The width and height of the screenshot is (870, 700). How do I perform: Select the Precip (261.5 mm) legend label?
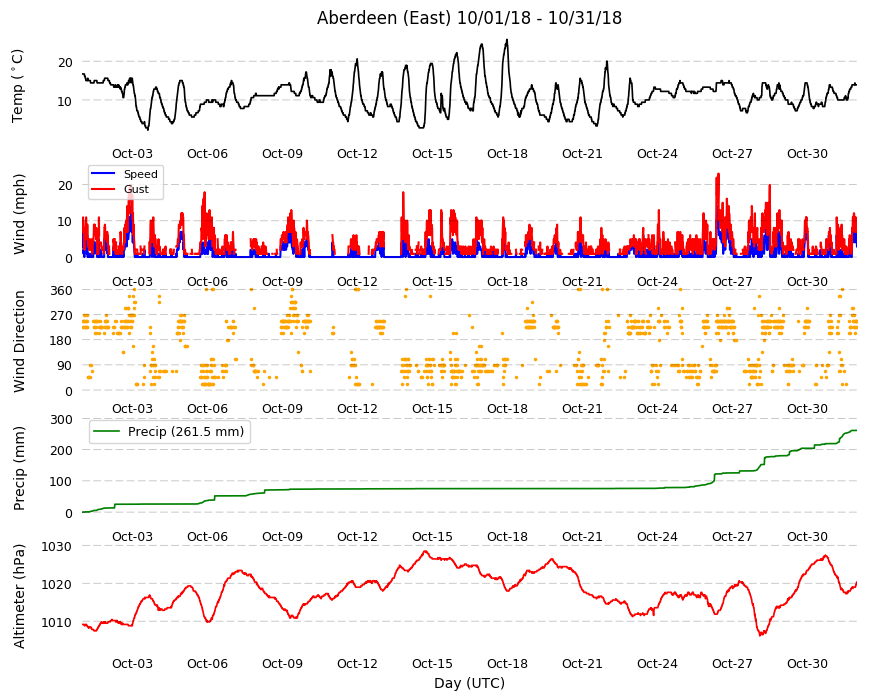(x=186, y=432)
